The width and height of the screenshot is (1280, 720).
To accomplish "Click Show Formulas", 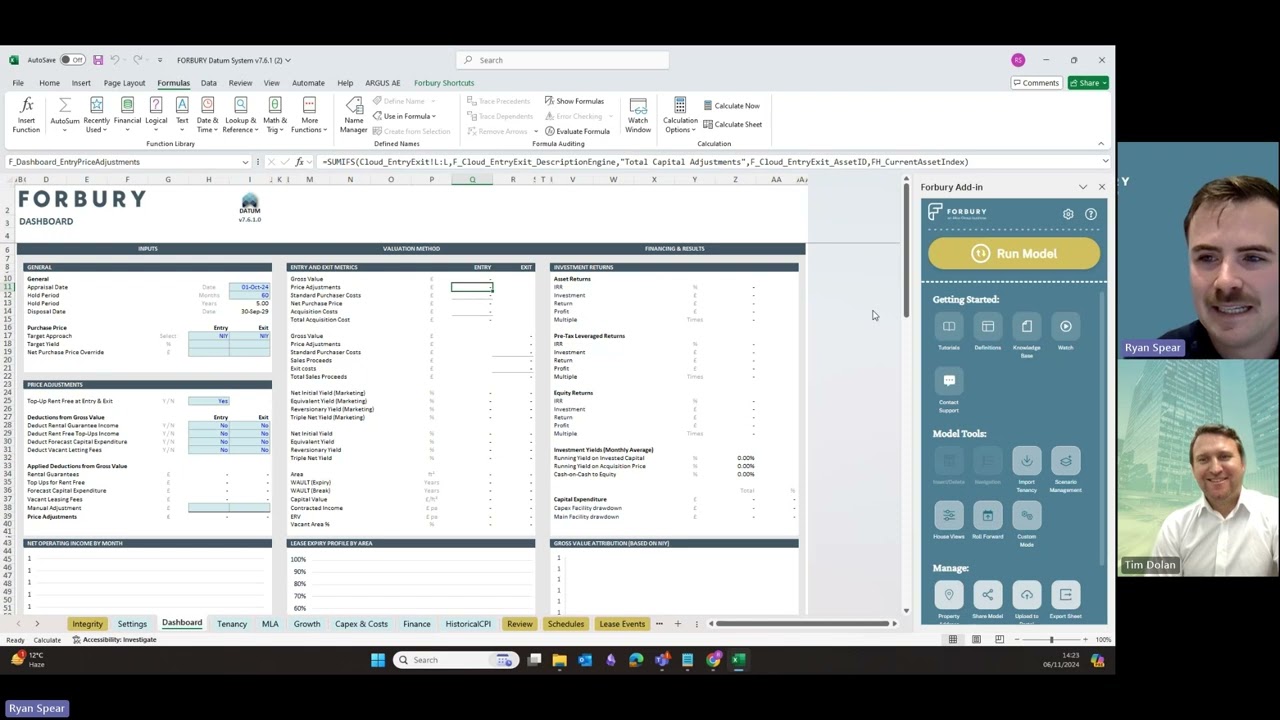I will (x=574, y=101).
